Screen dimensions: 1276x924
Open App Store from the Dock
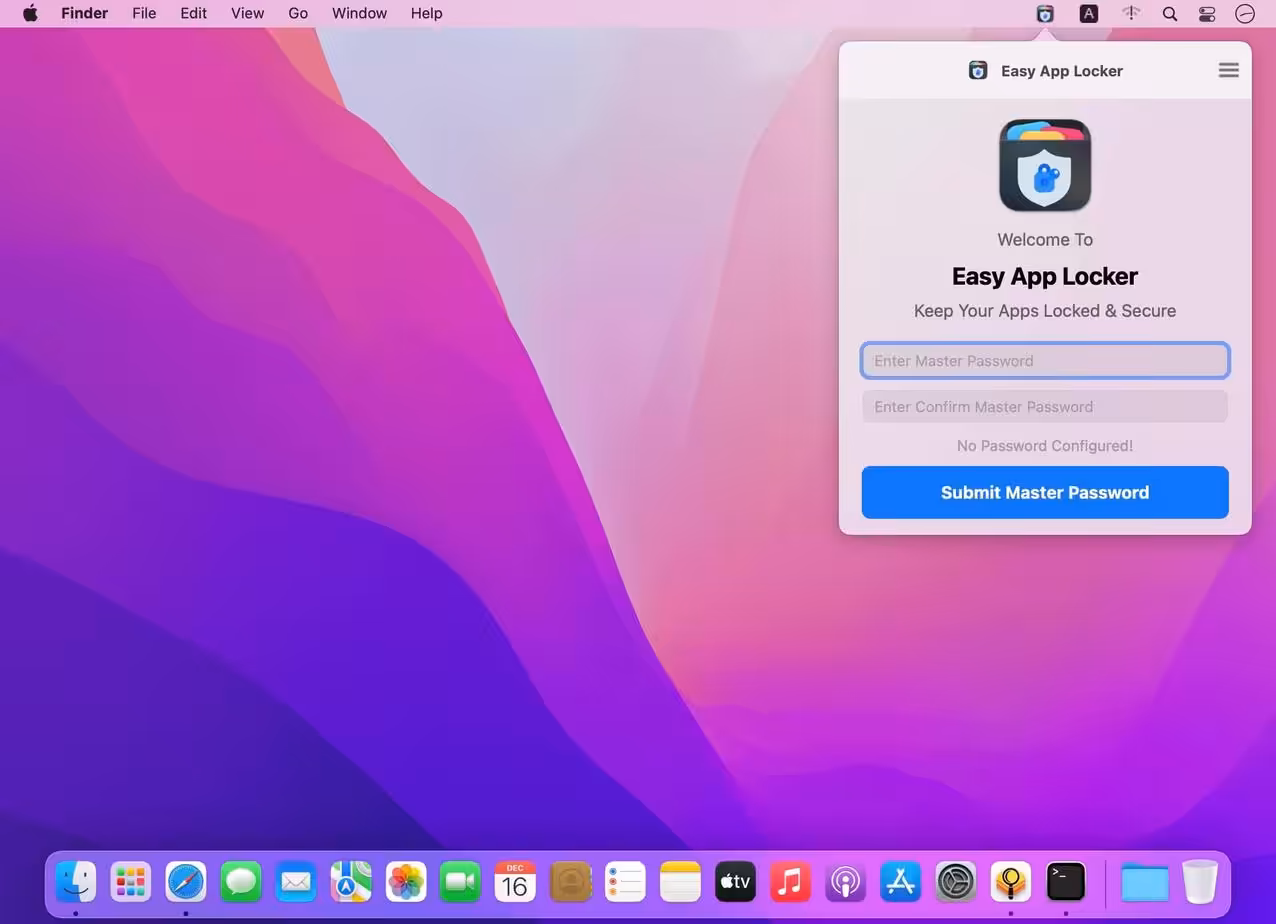(x=900, y=882)
